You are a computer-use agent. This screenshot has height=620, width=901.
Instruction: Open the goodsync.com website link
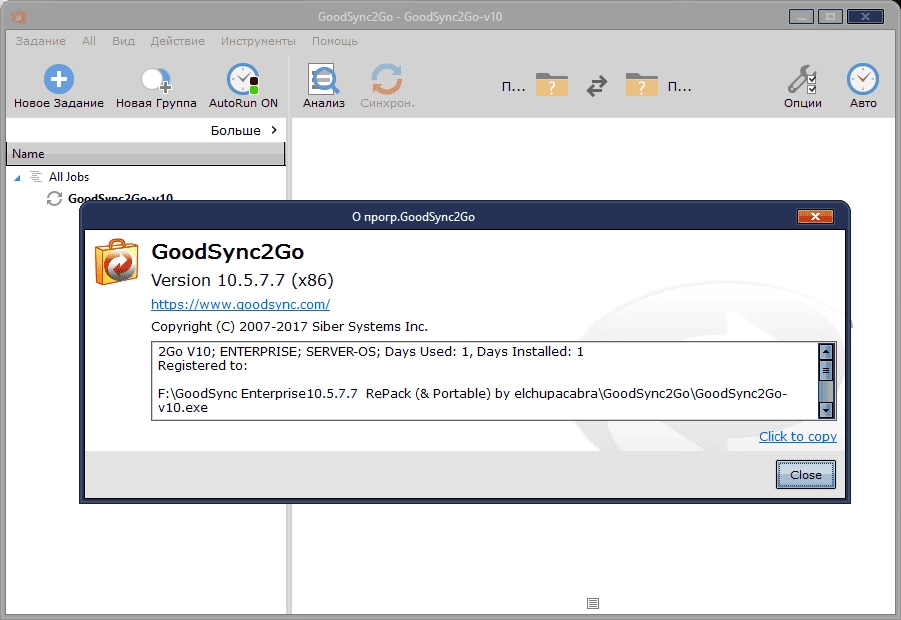coord(240,305)
